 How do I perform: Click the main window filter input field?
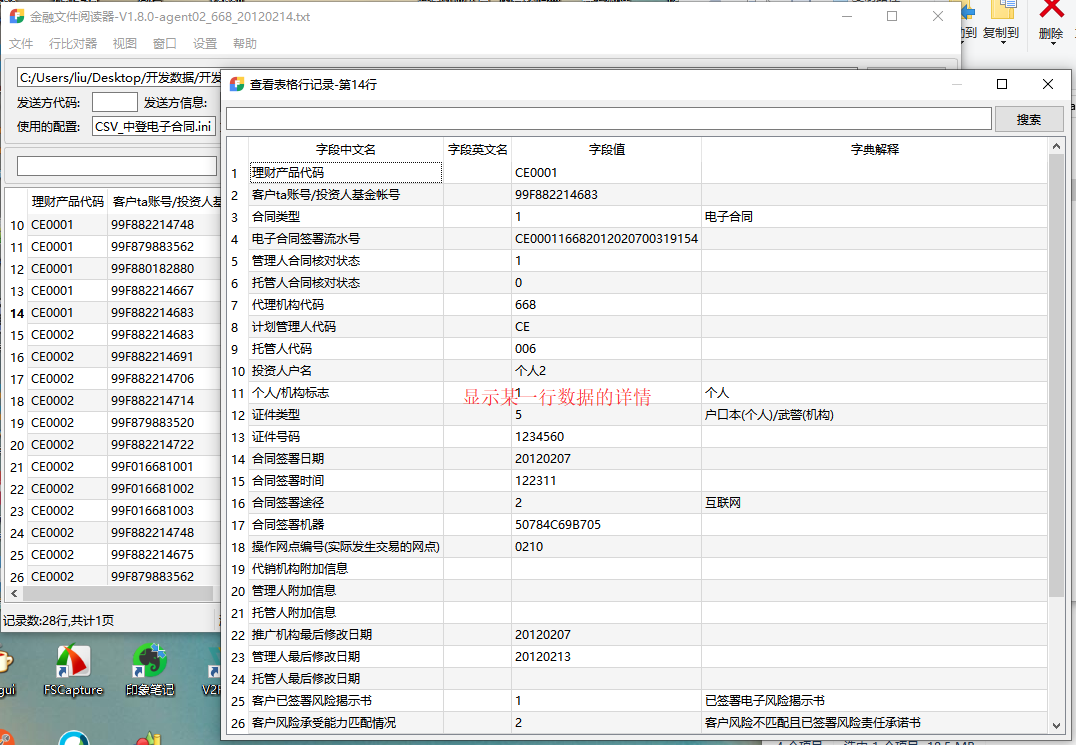(117, 166)
